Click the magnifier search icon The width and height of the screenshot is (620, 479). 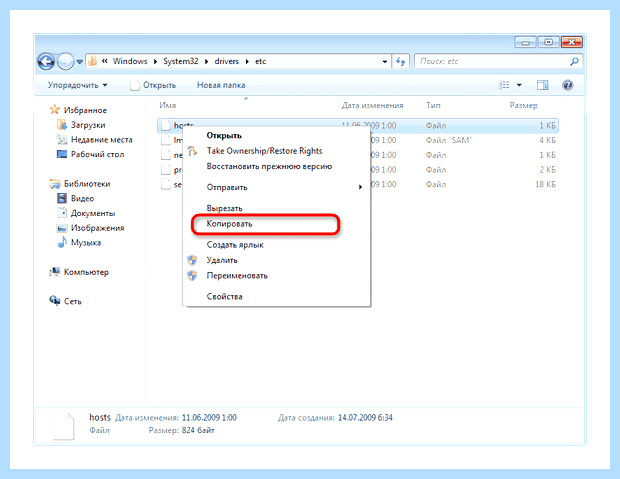(x=575, y=61)
